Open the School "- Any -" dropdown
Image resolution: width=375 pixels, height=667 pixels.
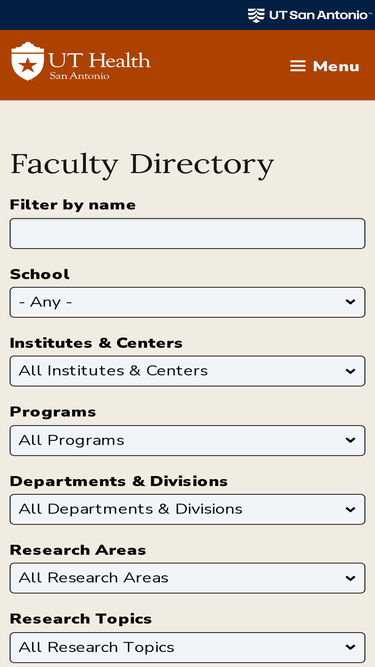pyautogui.click(x=188, y=302)
